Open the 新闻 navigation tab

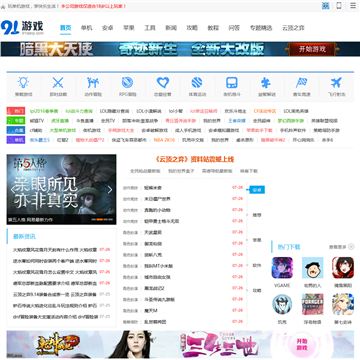tap(171, 28)
